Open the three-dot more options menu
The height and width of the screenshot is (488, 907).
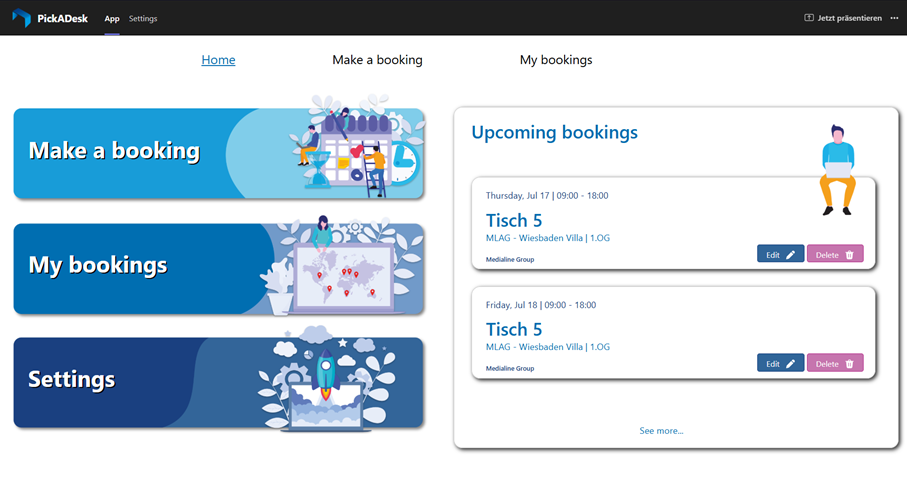[x=894, y=18]
